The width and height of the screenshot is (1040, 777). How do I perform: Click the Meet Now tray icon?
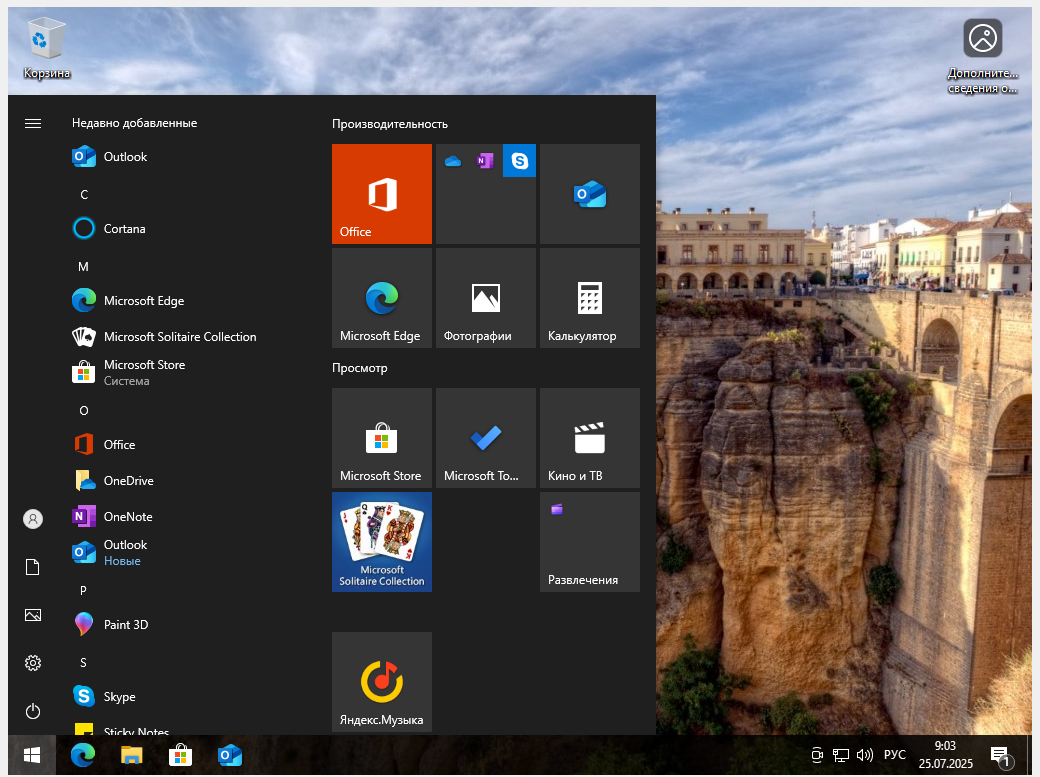click(x=817, y=755)
